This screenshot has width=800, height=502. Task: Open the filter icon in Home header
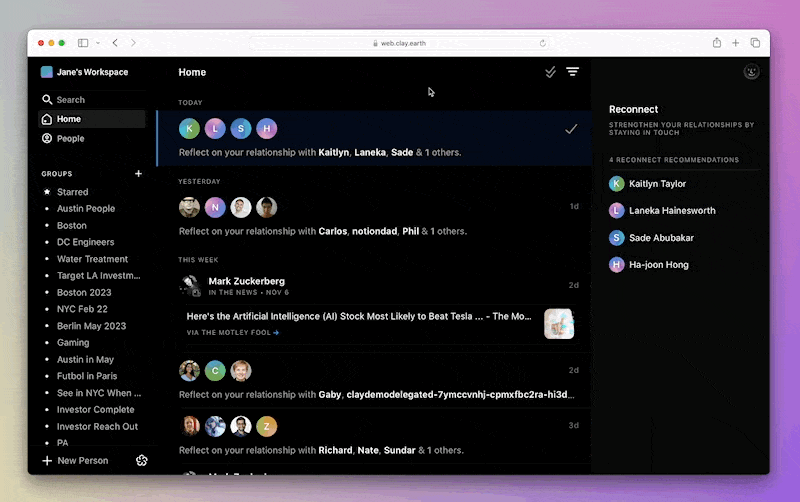tap(572, 72)
